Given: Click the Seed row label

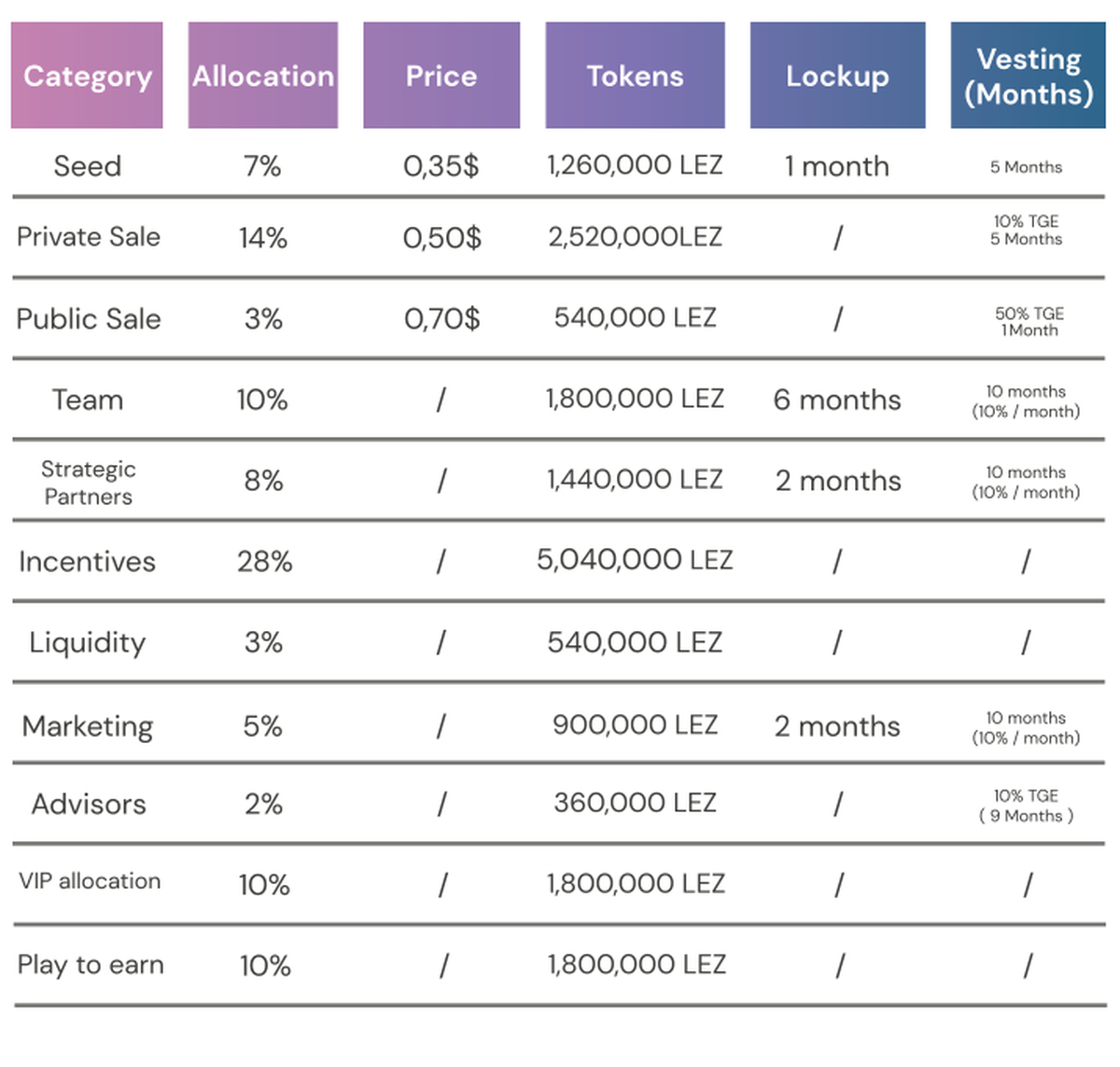Looking at the screenshot, I should point(88,166).
